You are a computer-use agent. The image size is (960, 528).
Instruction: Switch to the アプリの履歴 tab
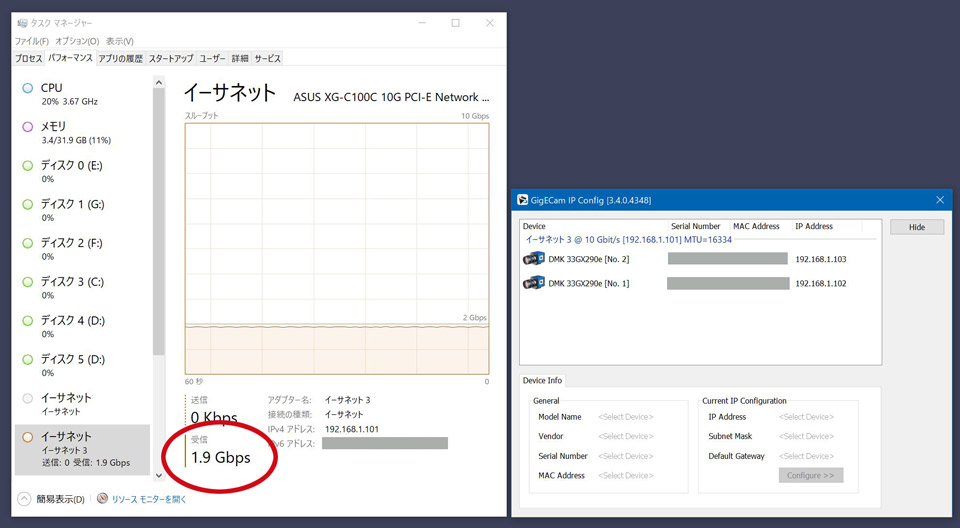(x=121, y=58)
